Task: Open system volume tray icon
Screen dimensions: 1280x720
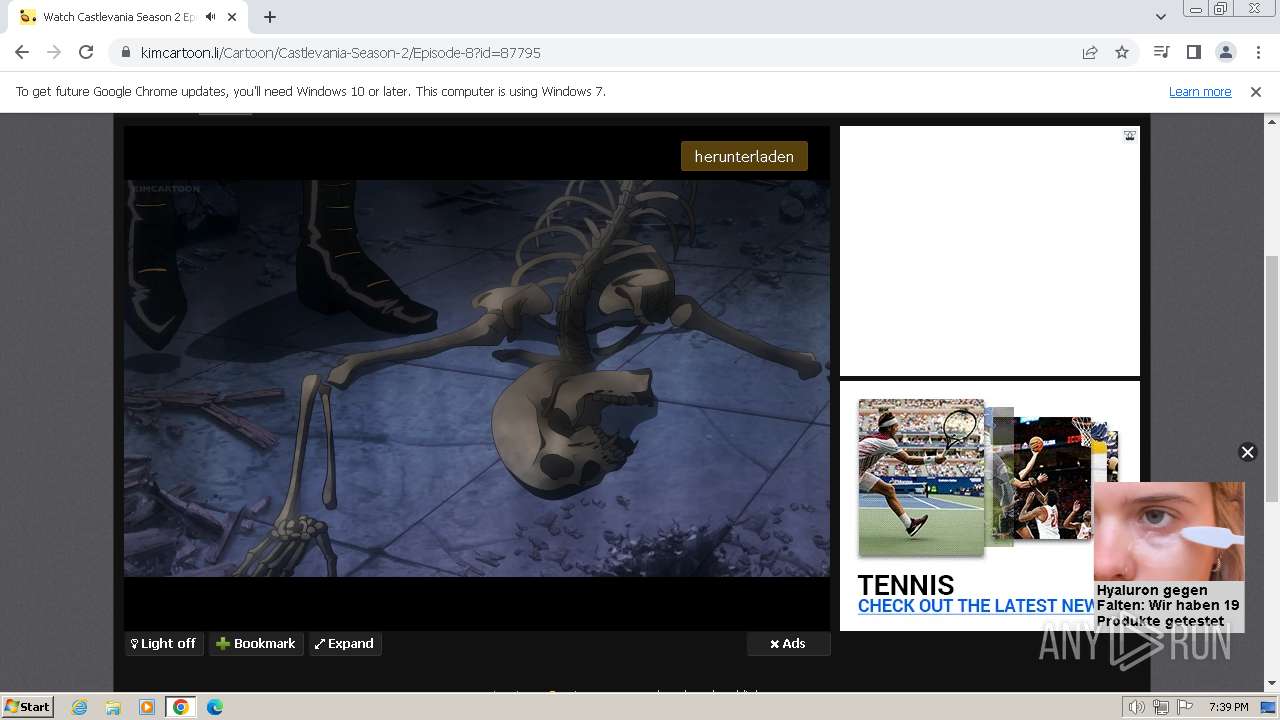Action: (1136, 707)
